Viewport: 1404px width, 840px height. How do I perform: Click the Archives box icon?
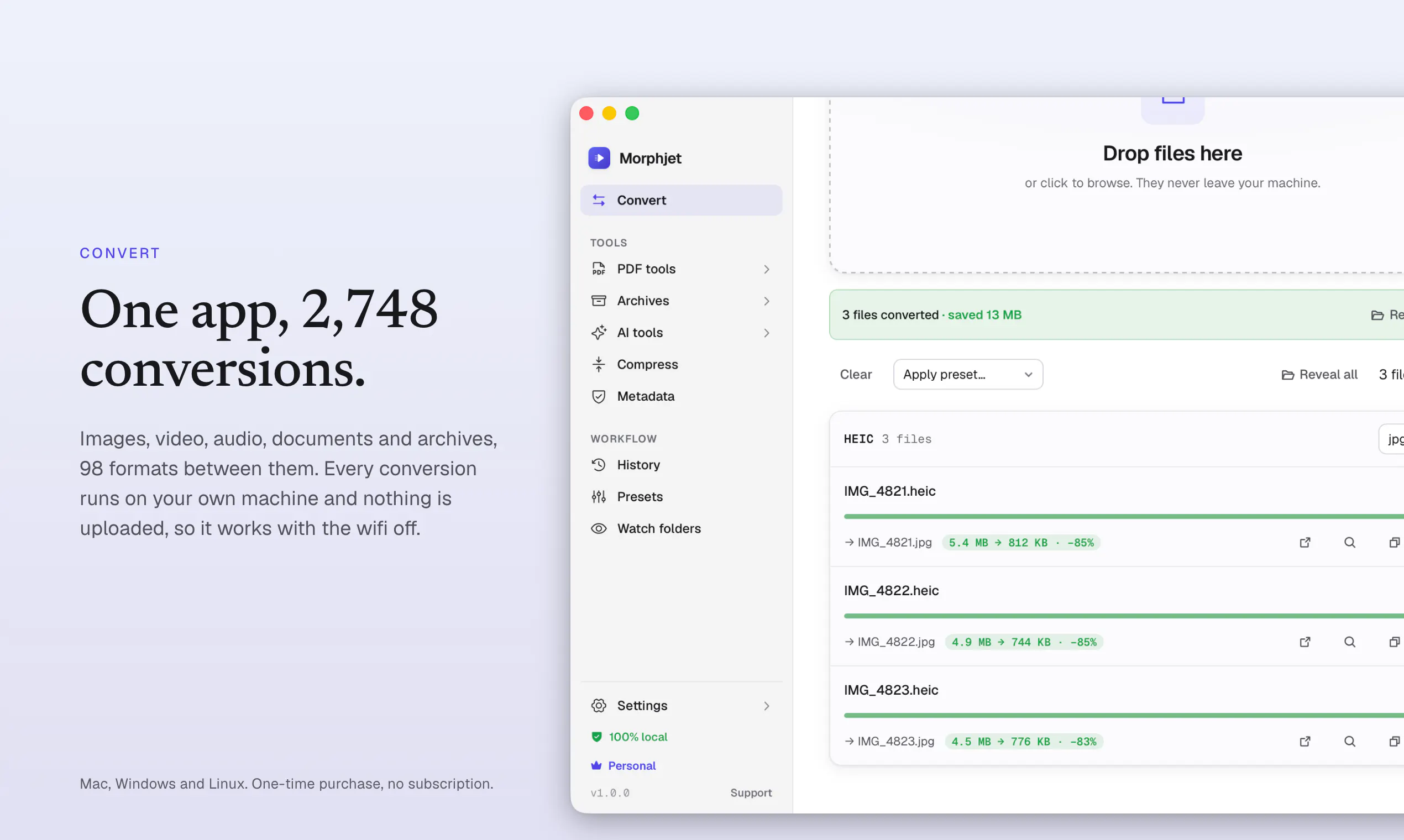[x=599, y=301]
